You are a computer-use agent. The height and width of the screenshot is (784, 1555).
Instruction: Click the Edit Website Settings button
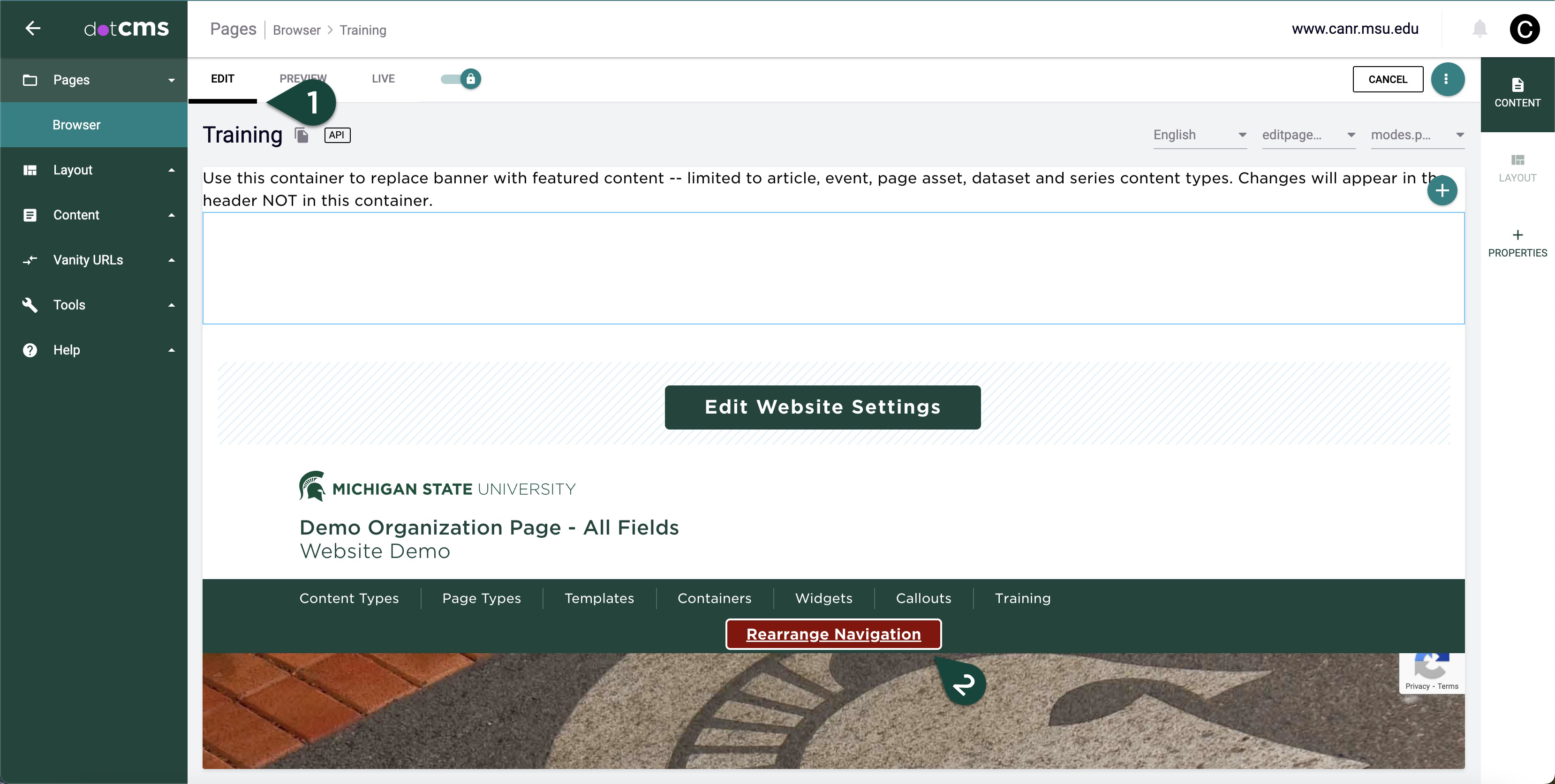pos(822,407)
